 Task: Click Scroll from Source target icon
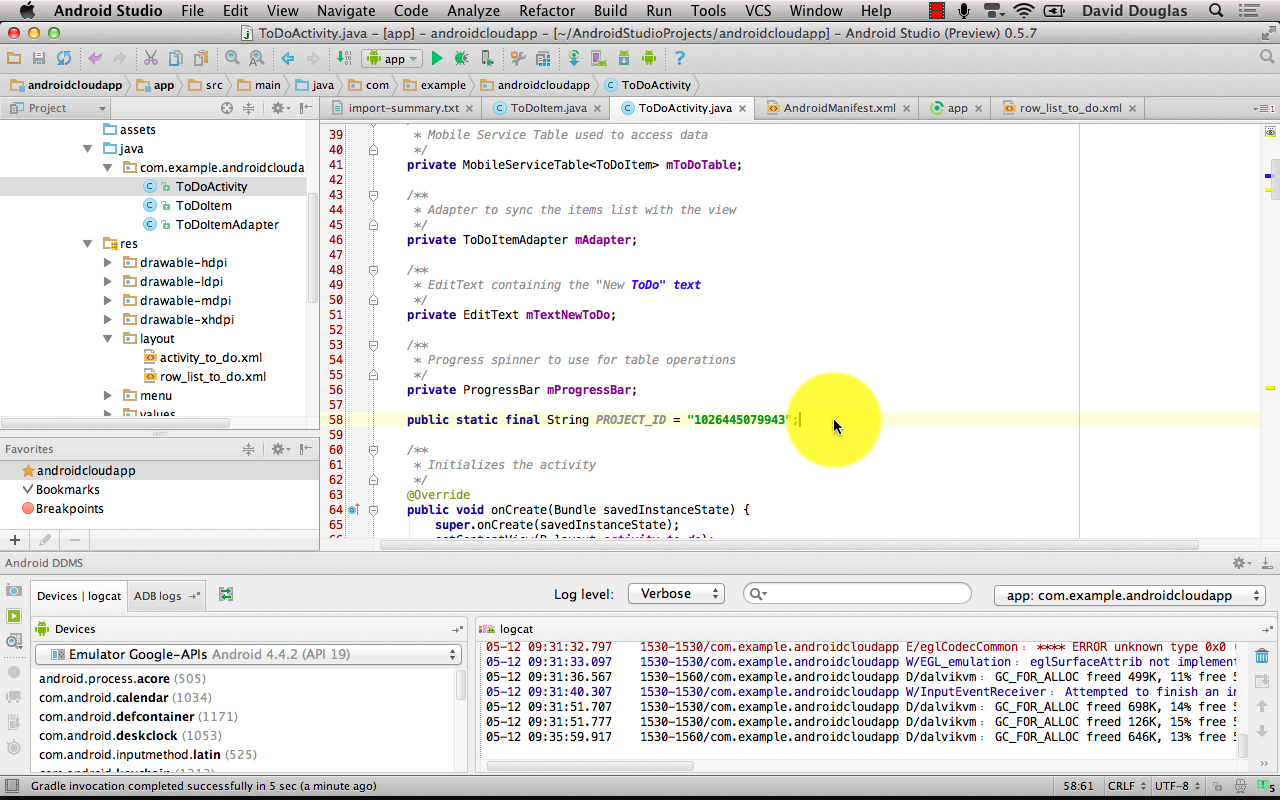click(227, 108)
